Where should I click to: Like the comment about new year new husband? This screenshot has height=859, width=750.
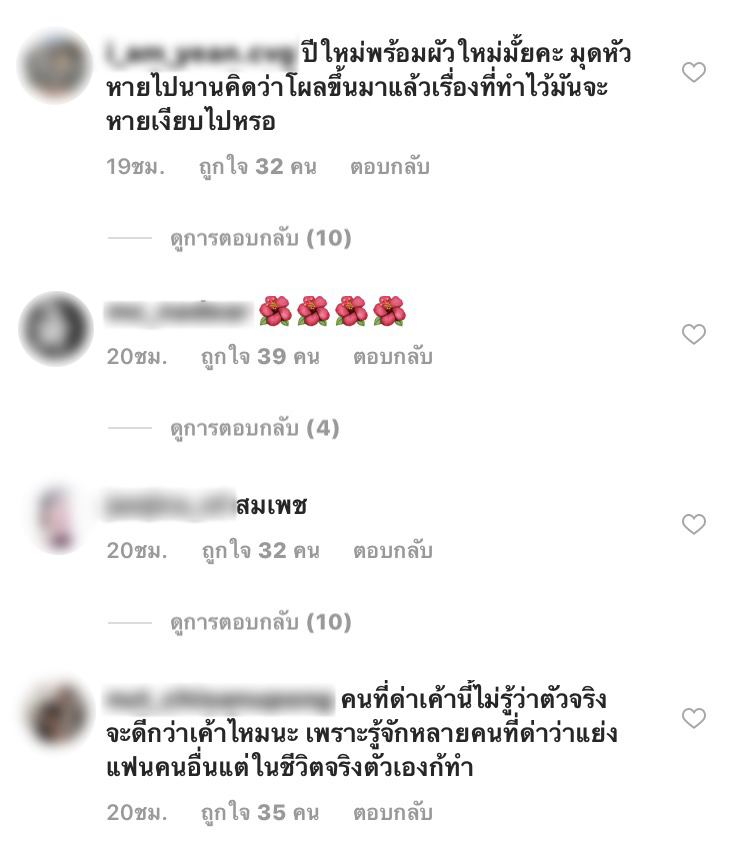click(694, 72)
